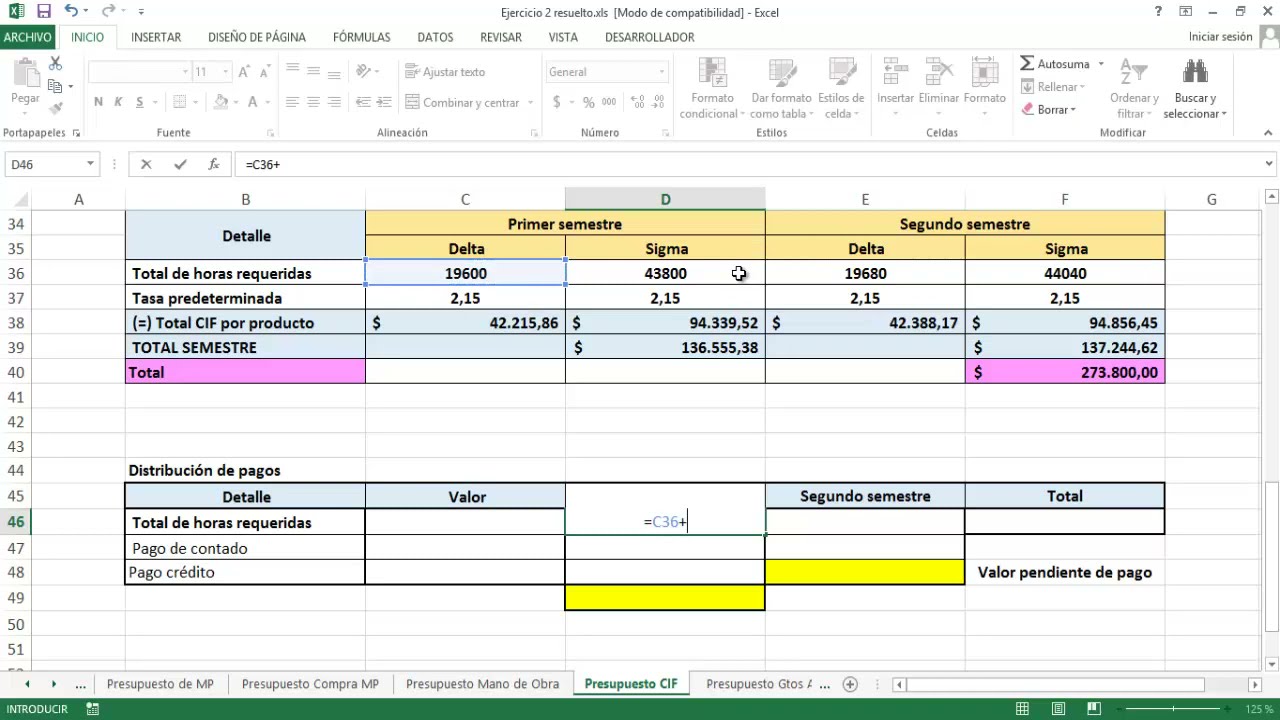Expand the Autosuma dropdown arrow
The height and width of the screenshot is (720, 1280).
tap(1101, 64)
